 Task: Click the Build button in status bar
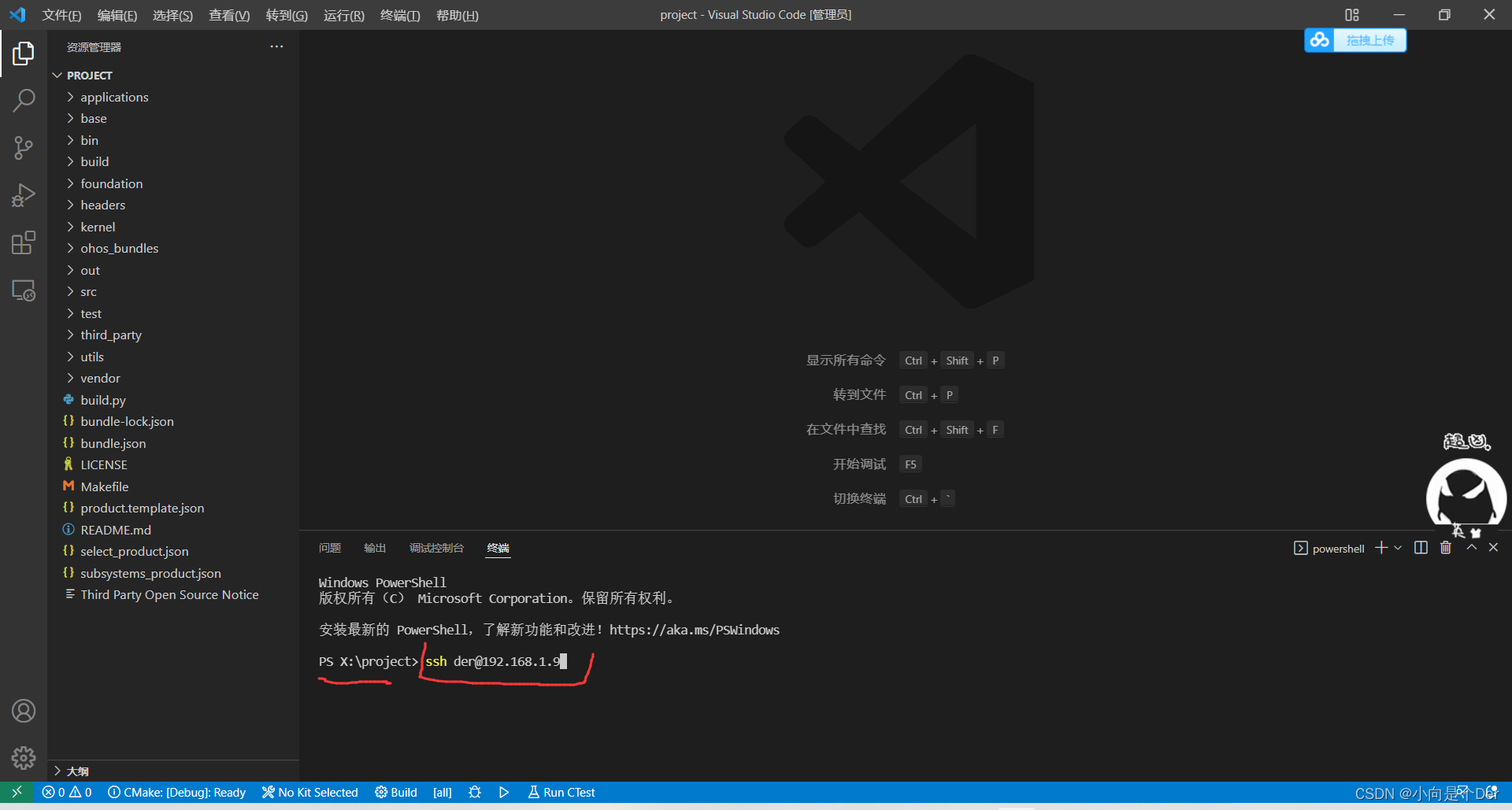396,792
